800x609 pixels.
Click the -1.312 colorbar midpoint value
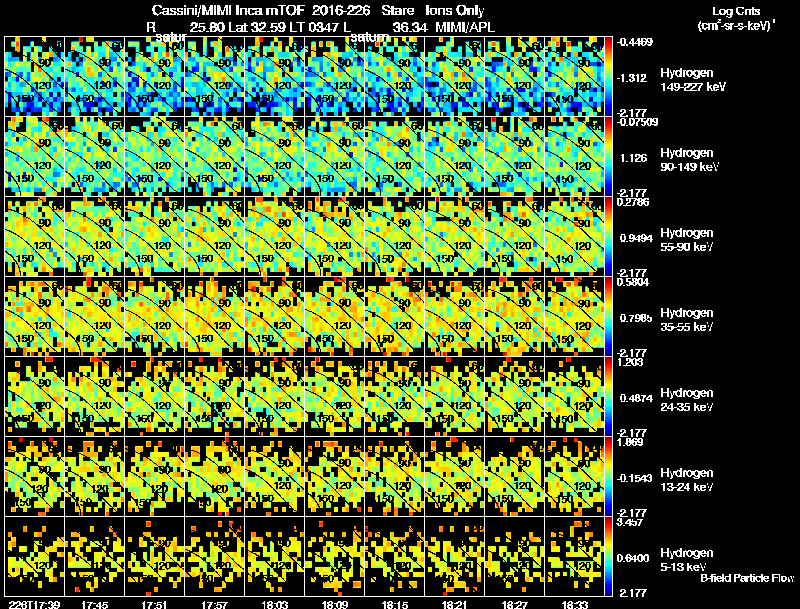pyautogui.click(x=632, y=78)
